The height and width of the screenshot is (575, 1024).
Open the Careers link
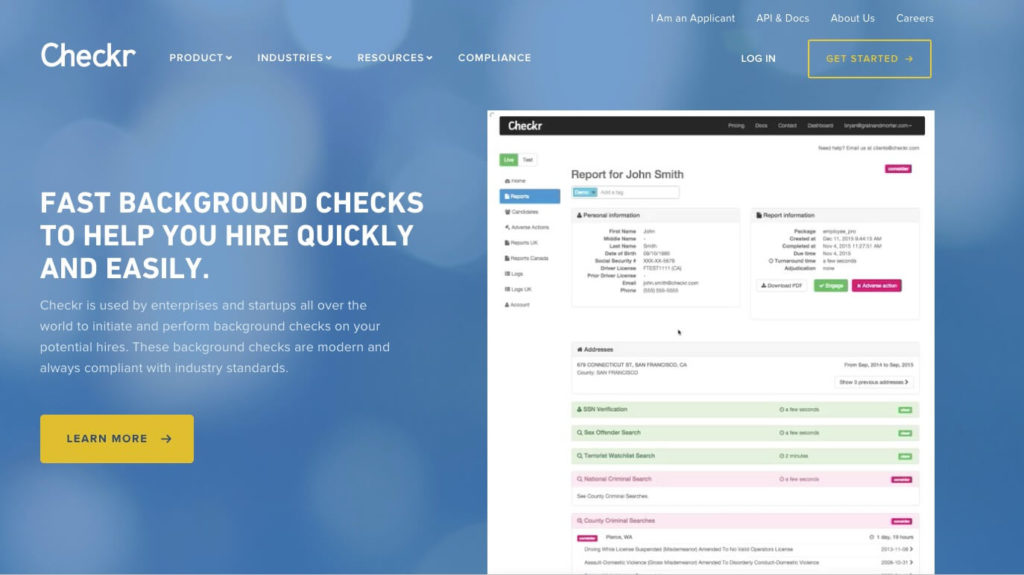pyautogui.click(x=914, y=18)
